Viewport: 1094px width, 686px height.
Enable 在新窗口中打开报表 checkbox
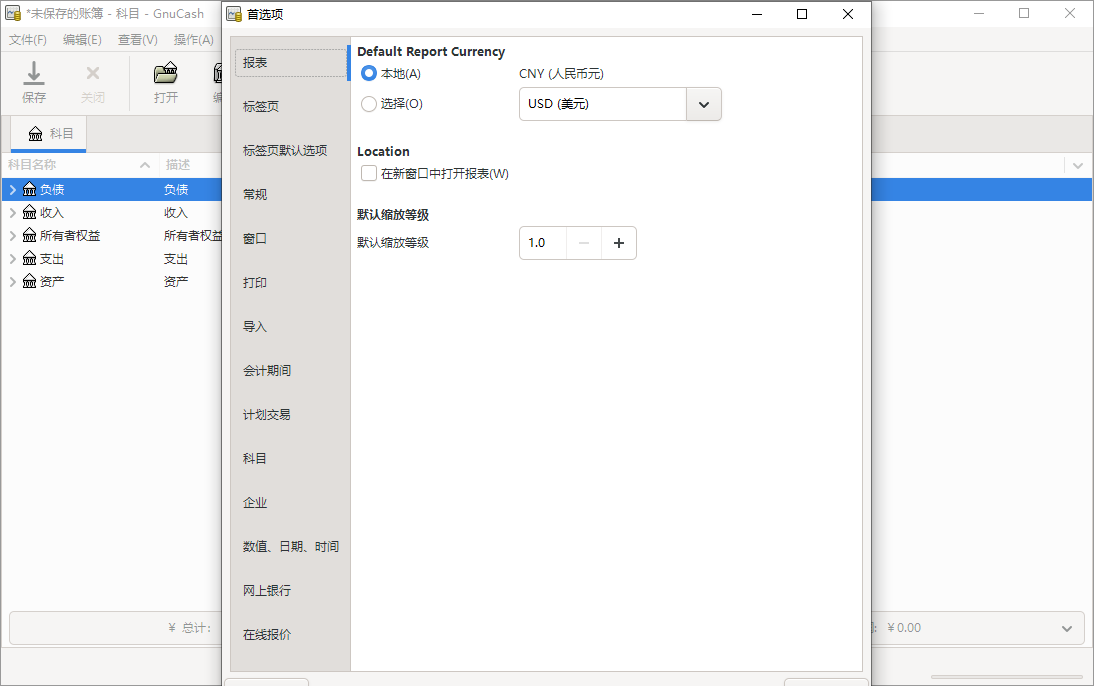(x=368, y=173)
